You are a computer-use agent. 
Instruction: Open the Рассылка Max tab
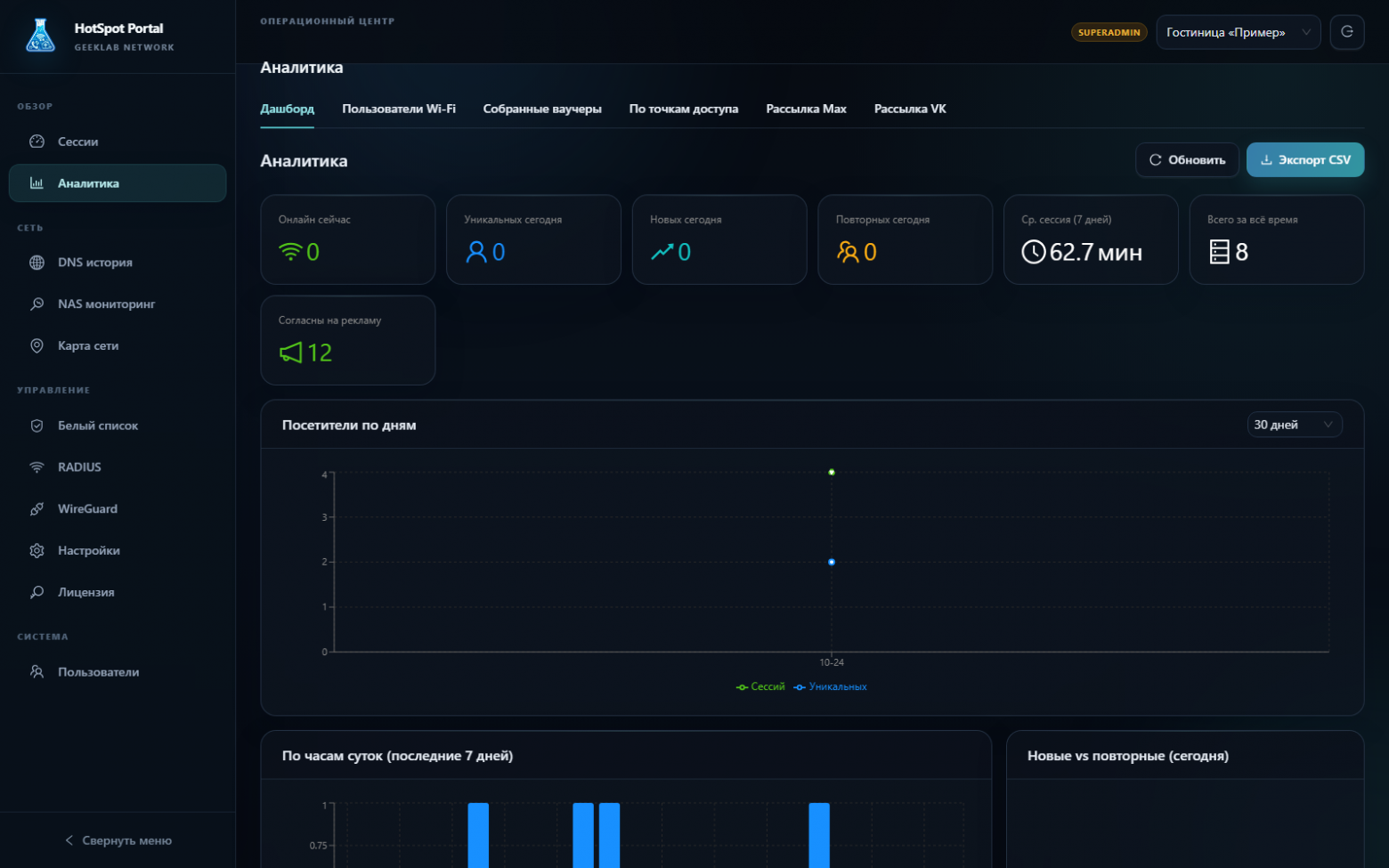click(x=806, y=109)
